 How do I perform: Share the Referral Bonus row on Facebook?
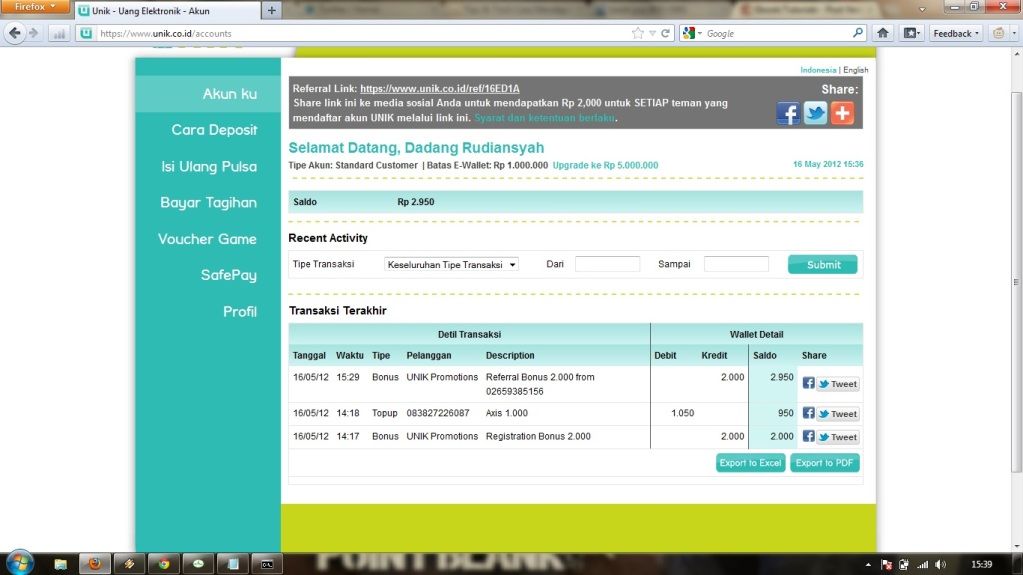[x=808, y=384]
